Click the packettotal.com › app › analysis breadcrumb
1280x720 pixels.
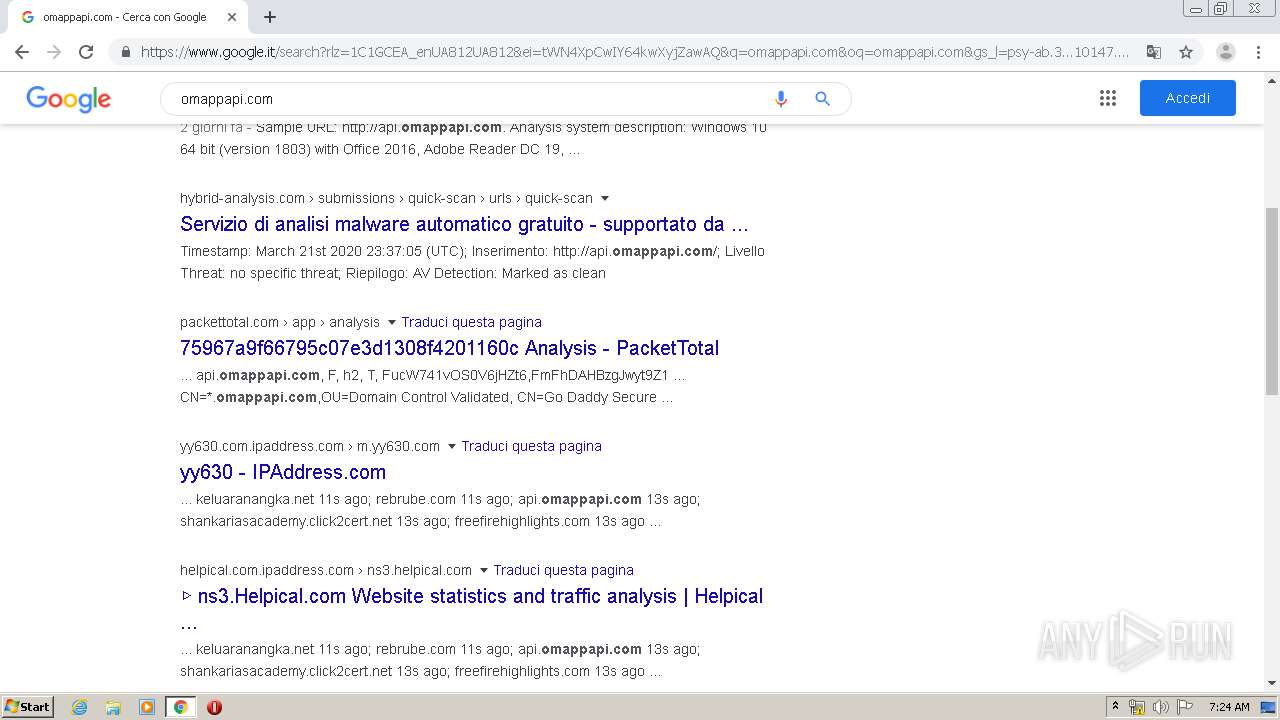(x=280, y=322)
